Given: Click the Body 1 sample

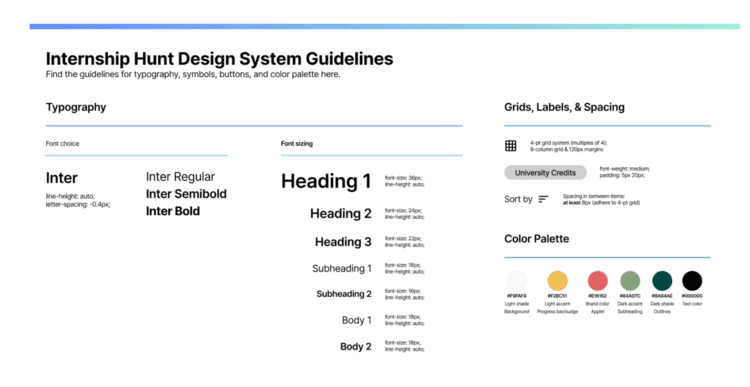Looking at the screenshot, I should 356,320.
